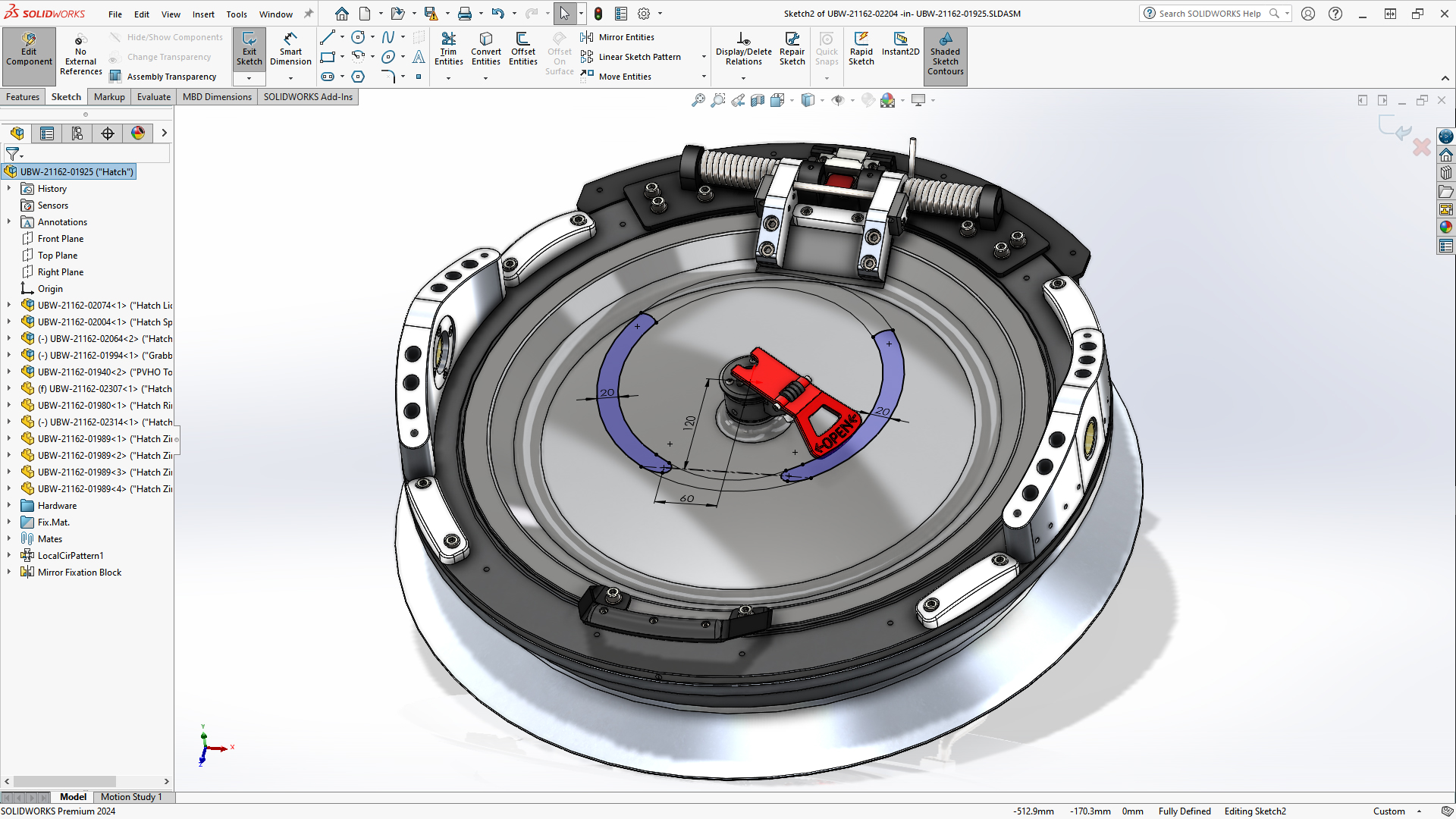Open the FeatureManager design tree tab
1456x819 pixels.
(x=17, y=133)
